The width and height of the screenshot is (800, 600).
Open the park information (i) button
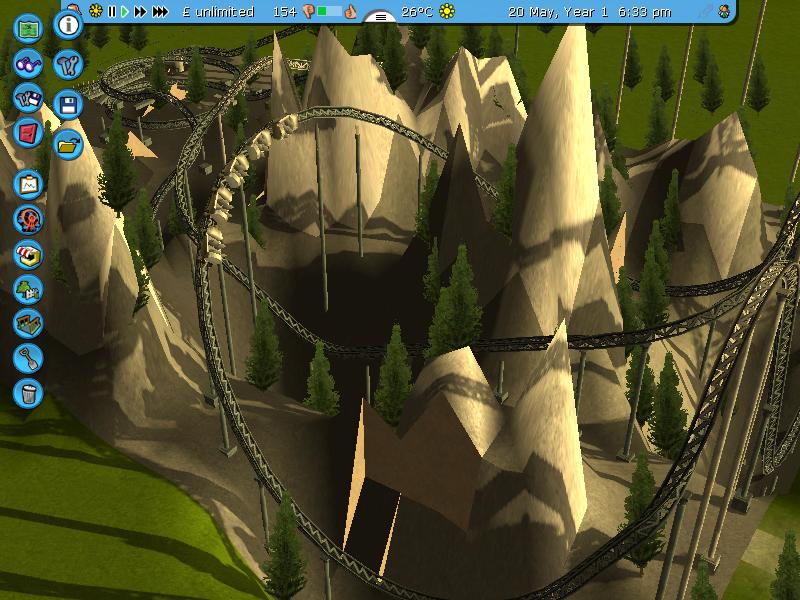pyautogui.click(x=68, y=24)
